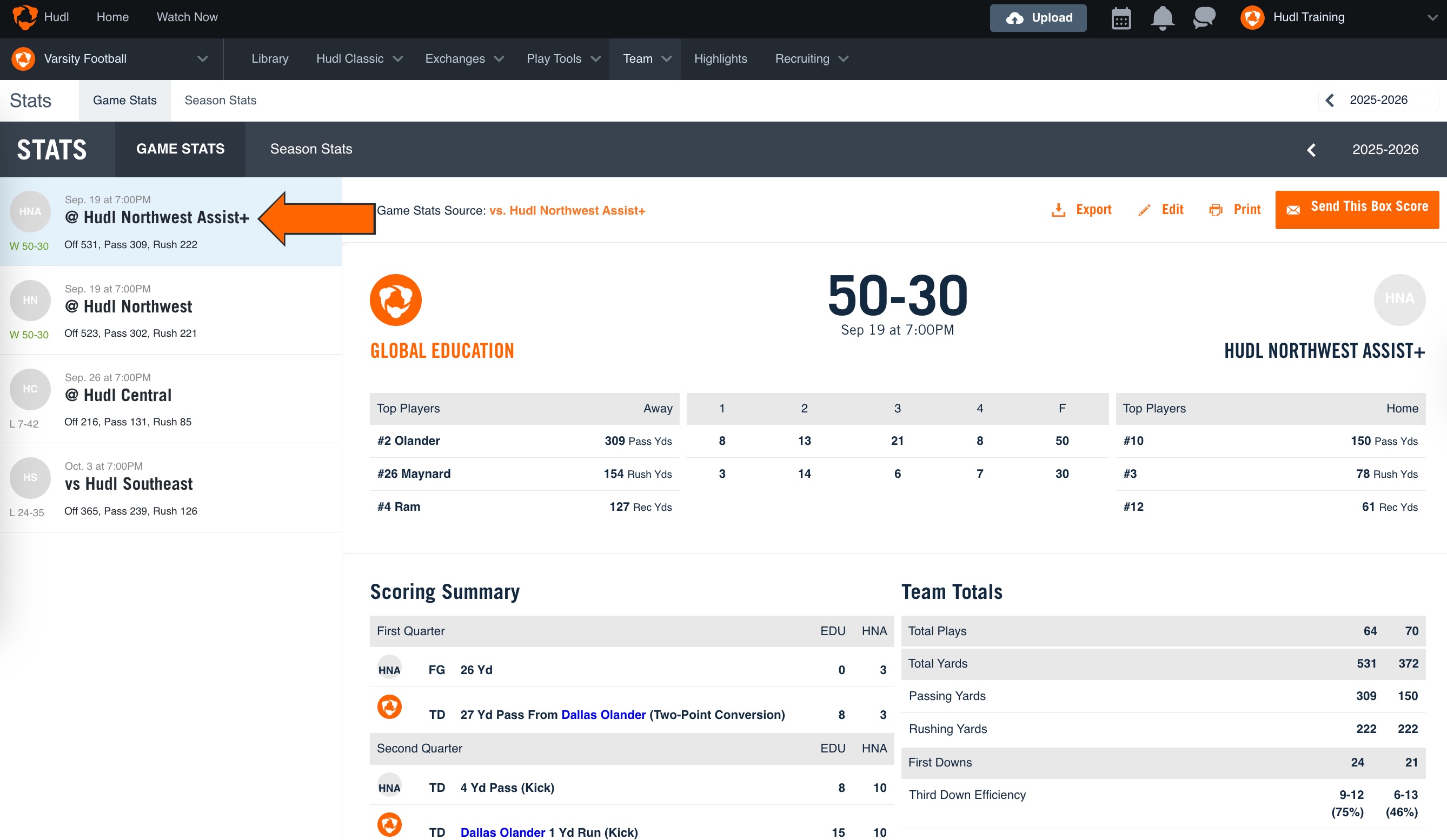The width and height of the screenshot is (1447, 840).
Task: Select the Highlights menu item
Action: [721, 58]
